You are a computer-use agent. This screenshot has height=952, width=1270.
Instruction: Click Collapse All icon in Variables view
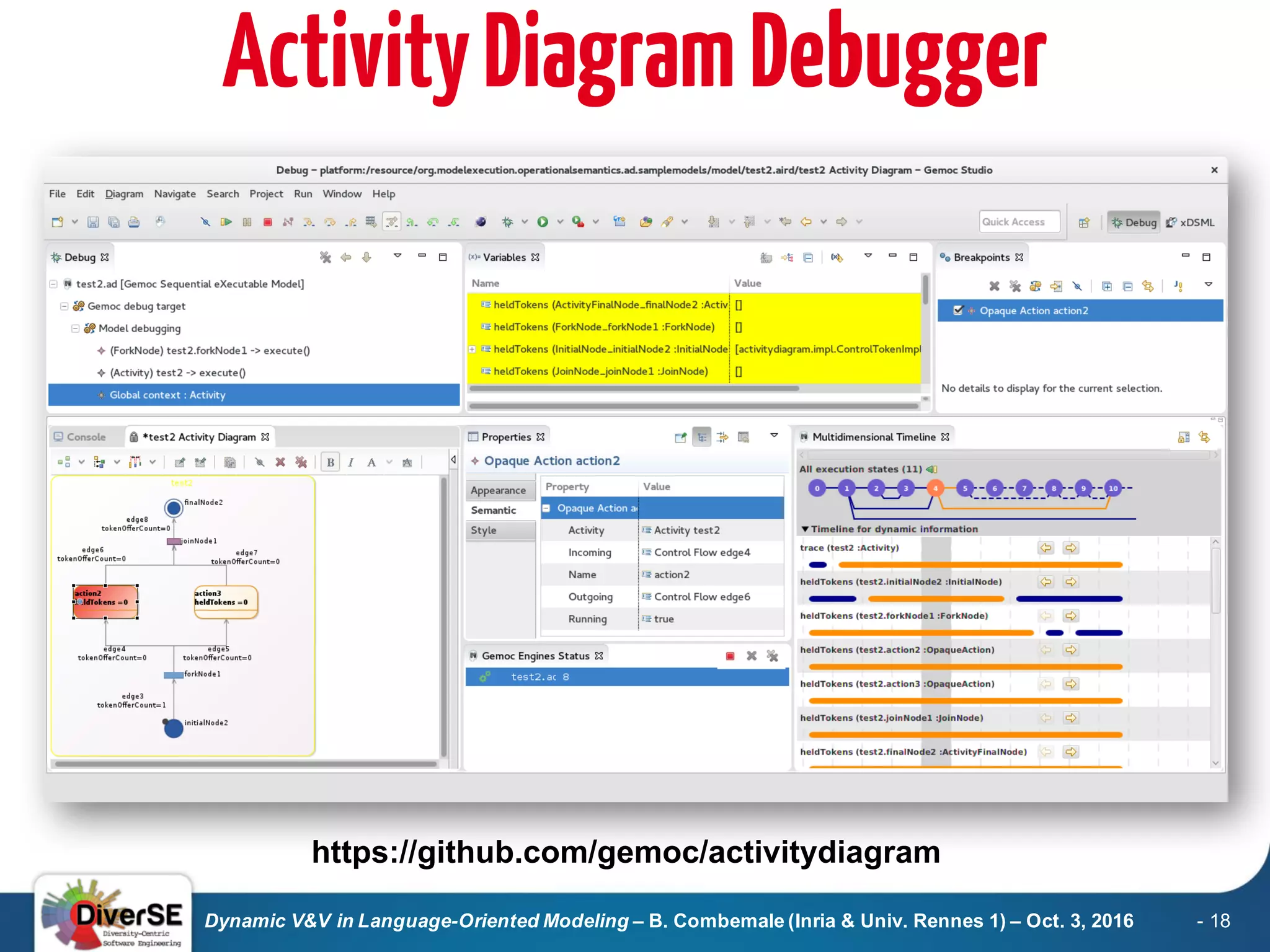click(x=808, y=257)
